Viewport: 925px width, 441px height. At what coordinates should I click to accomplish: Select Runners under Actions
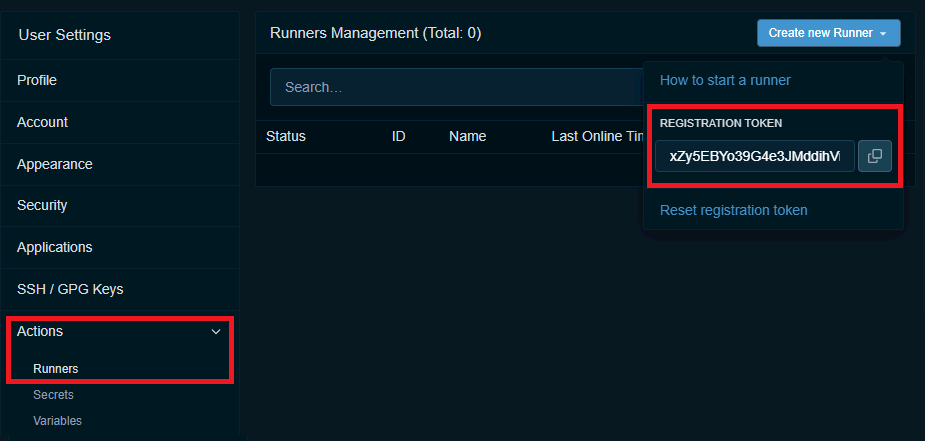pyautogui.click(x=55, y=369)
